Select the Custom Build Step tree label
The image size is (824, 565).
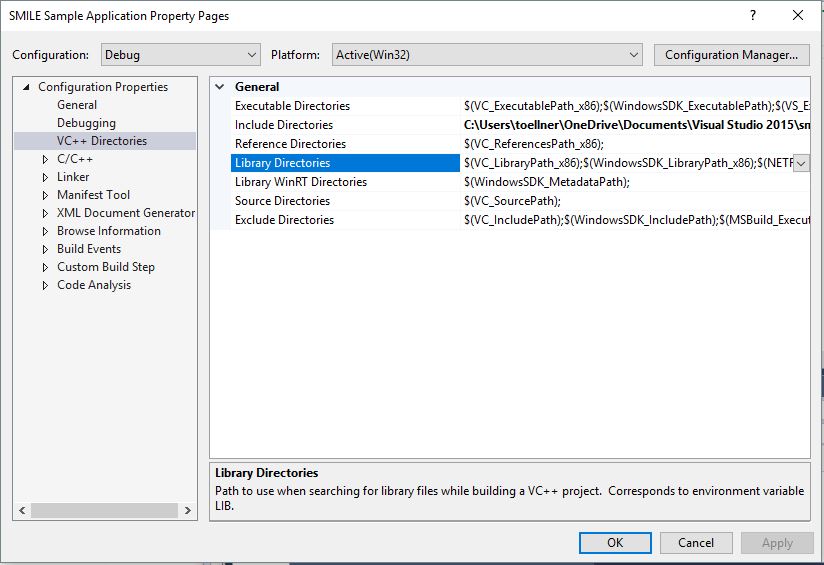(x=106, y=266)
